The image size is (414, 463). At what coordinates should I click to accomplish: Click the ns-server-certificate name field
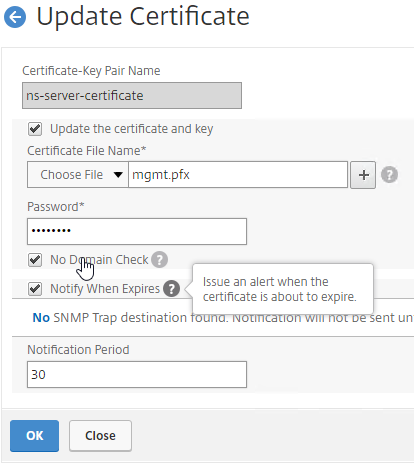132,96
